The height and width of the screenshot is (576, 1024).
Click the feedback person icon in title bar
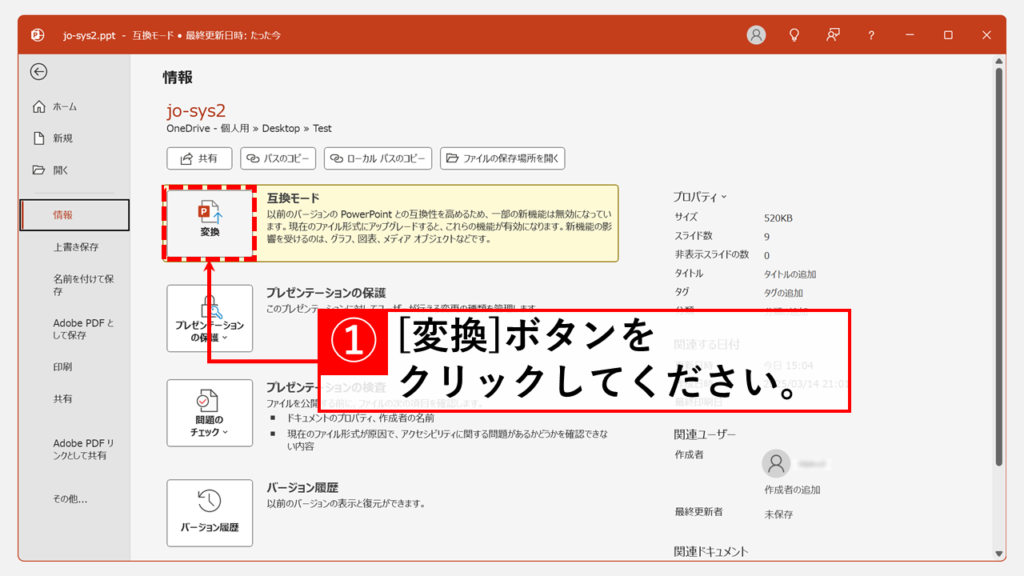833,35
